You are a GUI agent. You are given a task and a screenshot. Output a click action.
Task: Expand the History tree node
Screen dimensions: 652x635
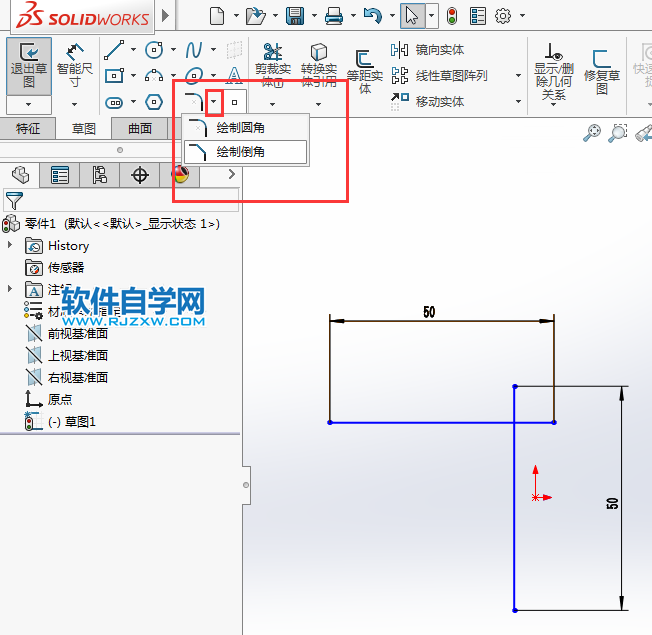(x=10, y=244)
